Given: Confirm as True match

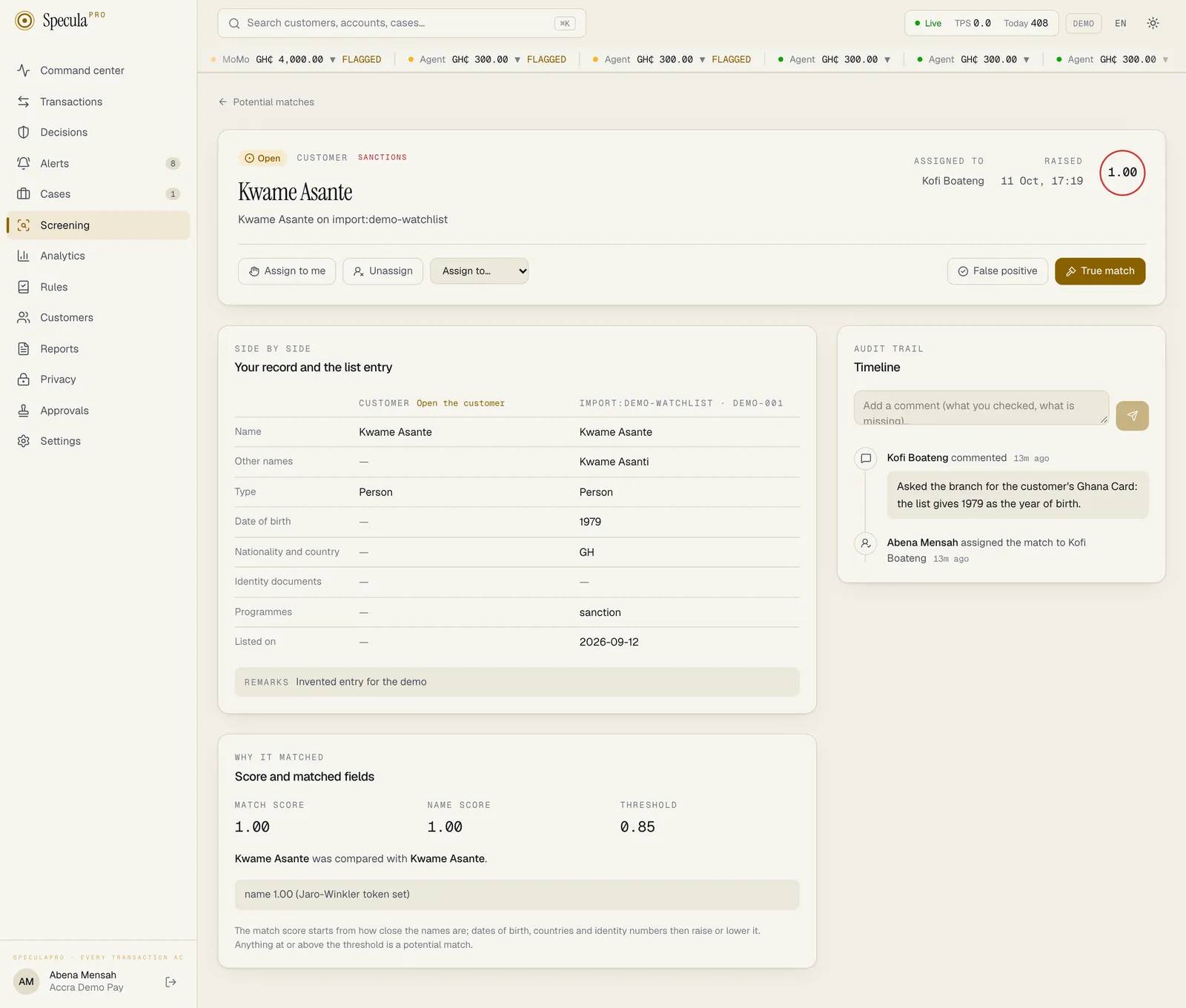Looking at the screenshot, I should tap(1100, 271).
